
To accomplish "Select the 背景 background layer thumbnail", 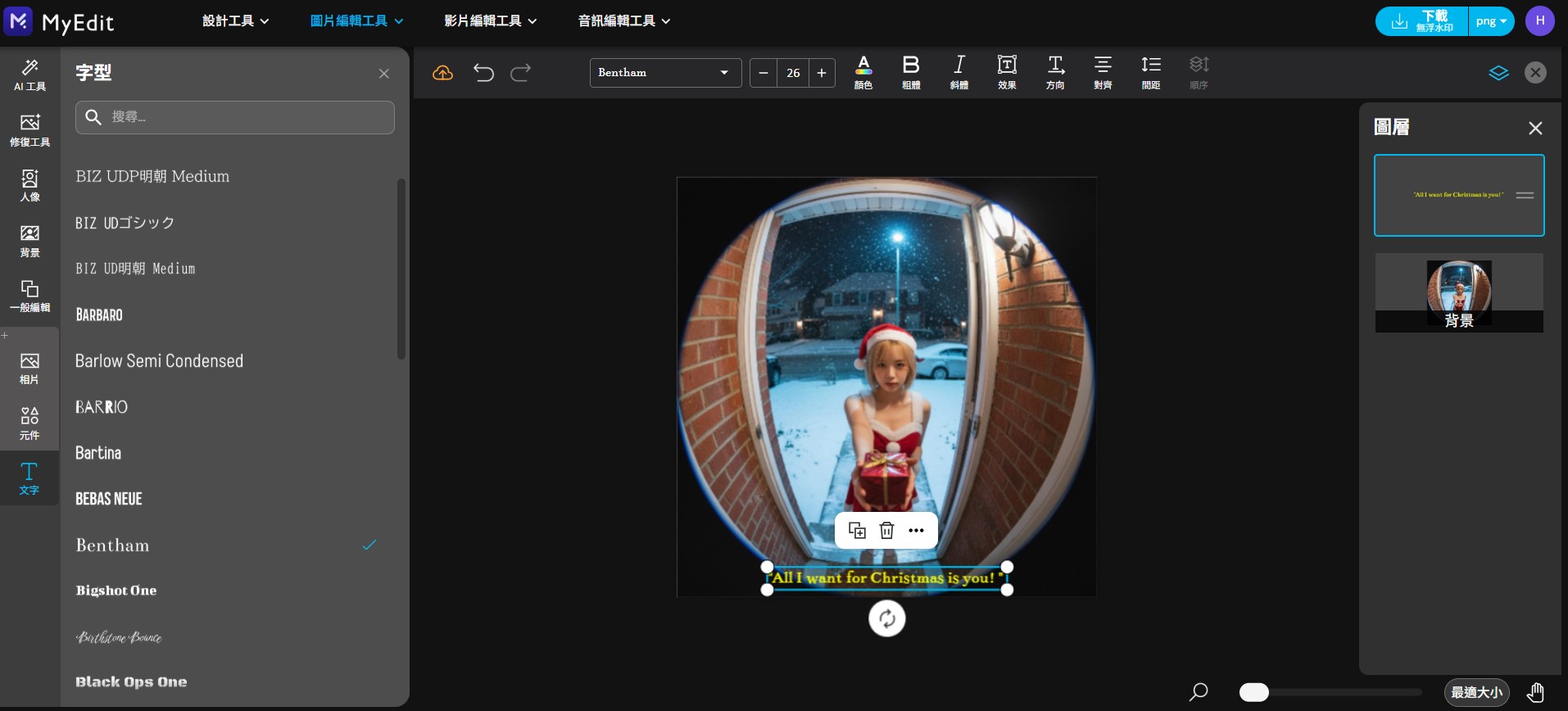I will point(1459,292).
